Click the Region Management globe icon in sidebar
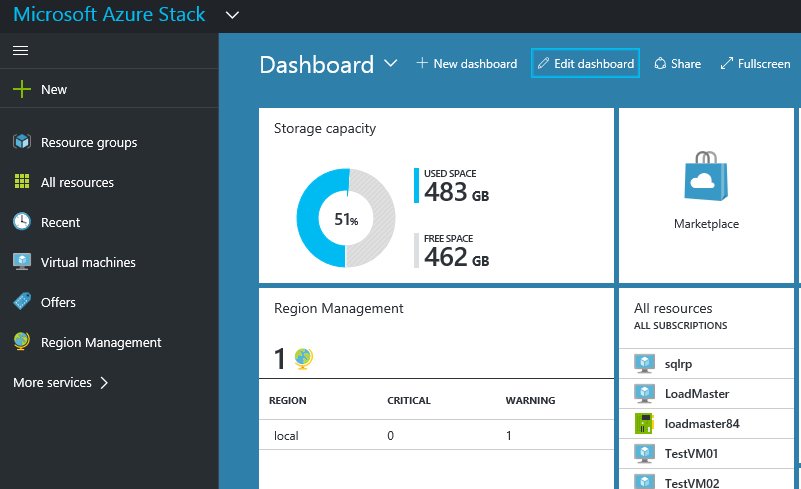 point(22,341)
